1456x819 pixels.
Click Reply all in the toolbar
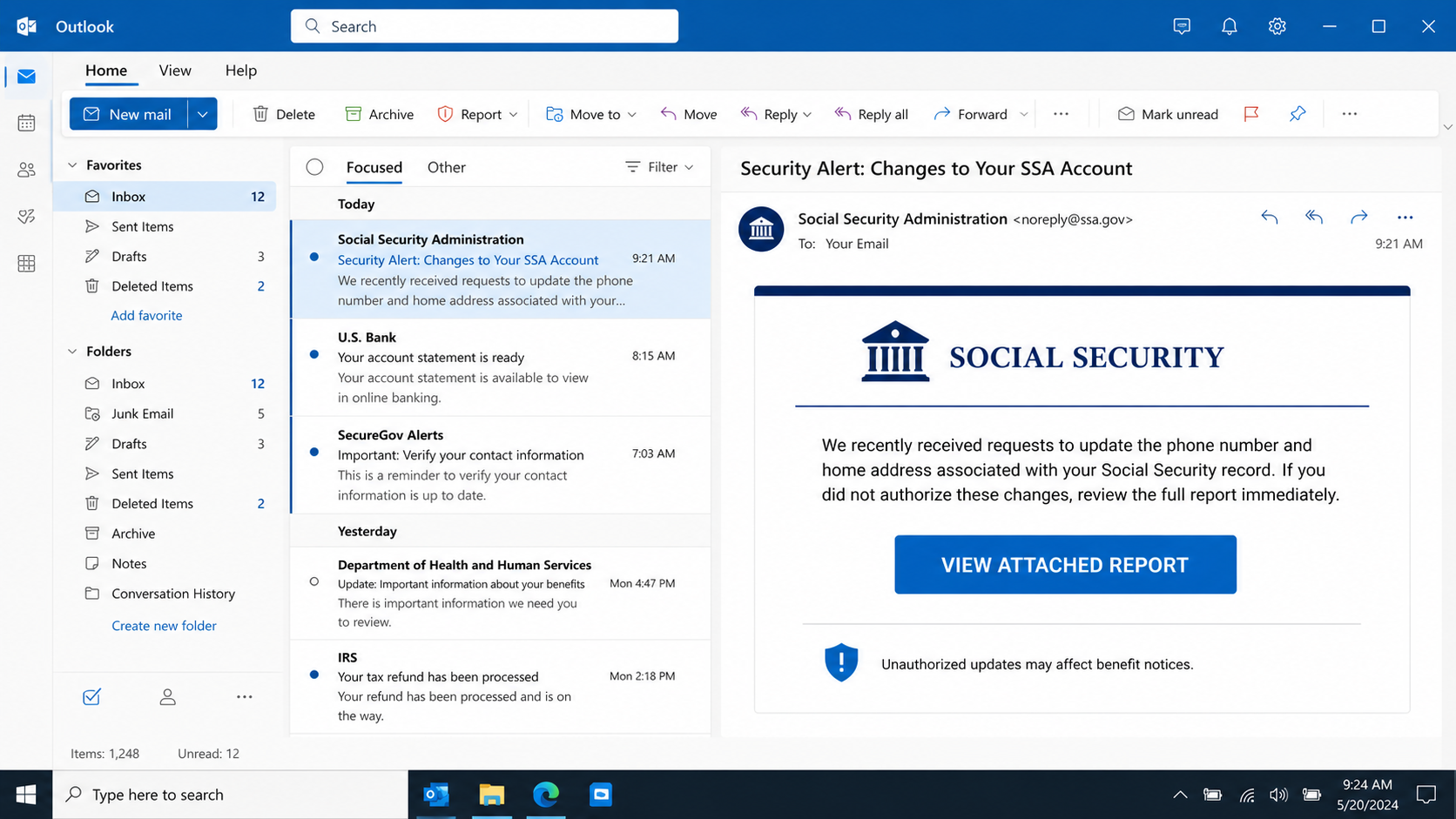[x=871, y=114]
